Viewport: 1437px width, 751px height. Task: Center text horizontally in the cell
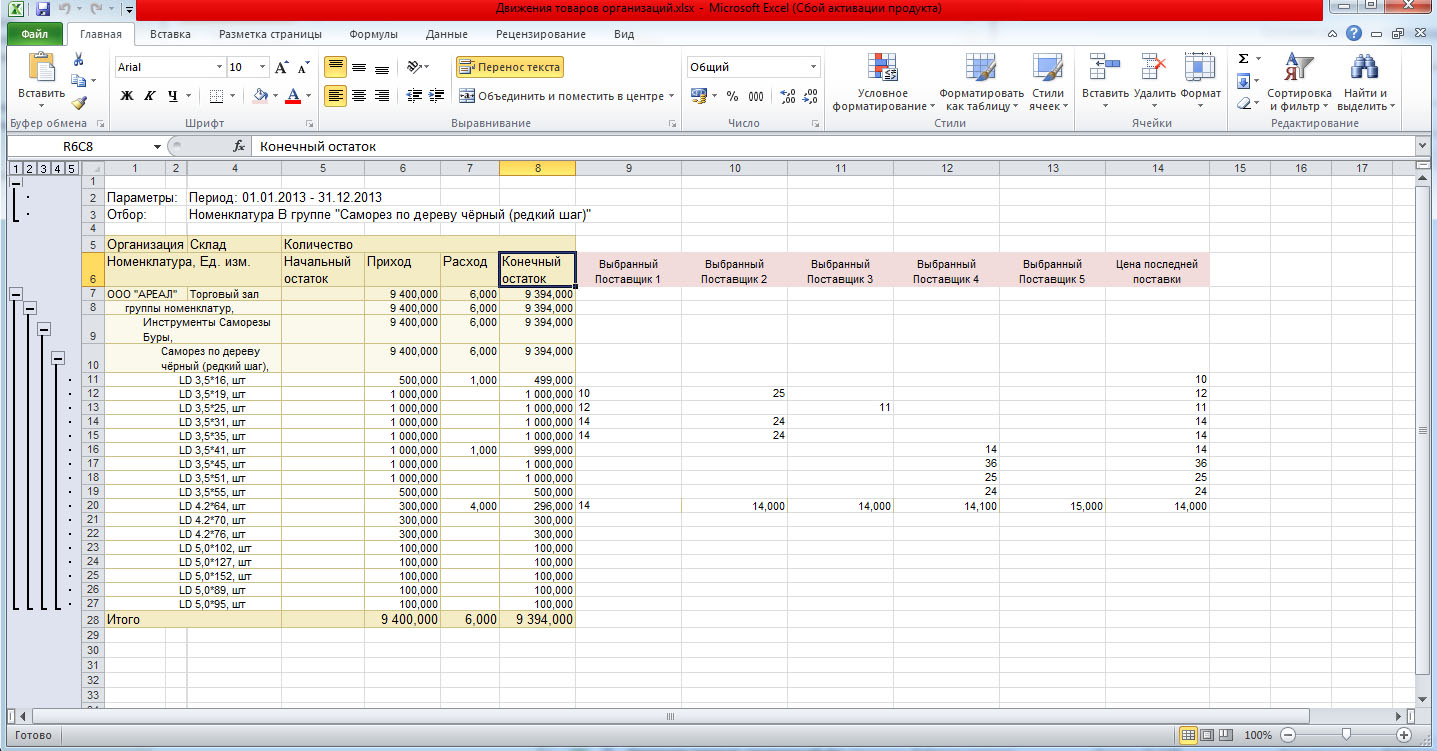click(358, 96)
